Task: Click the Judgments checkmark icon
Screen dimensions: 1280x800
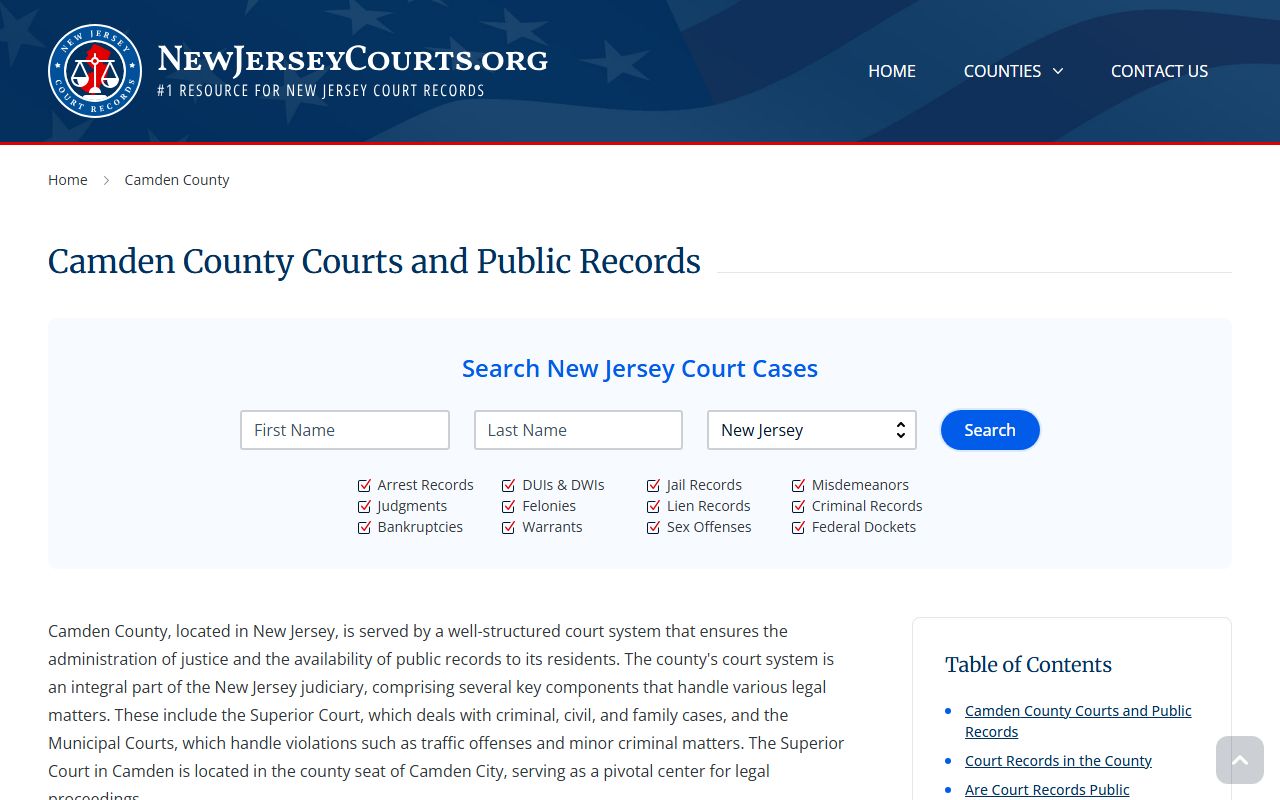Action: [364, 506]
